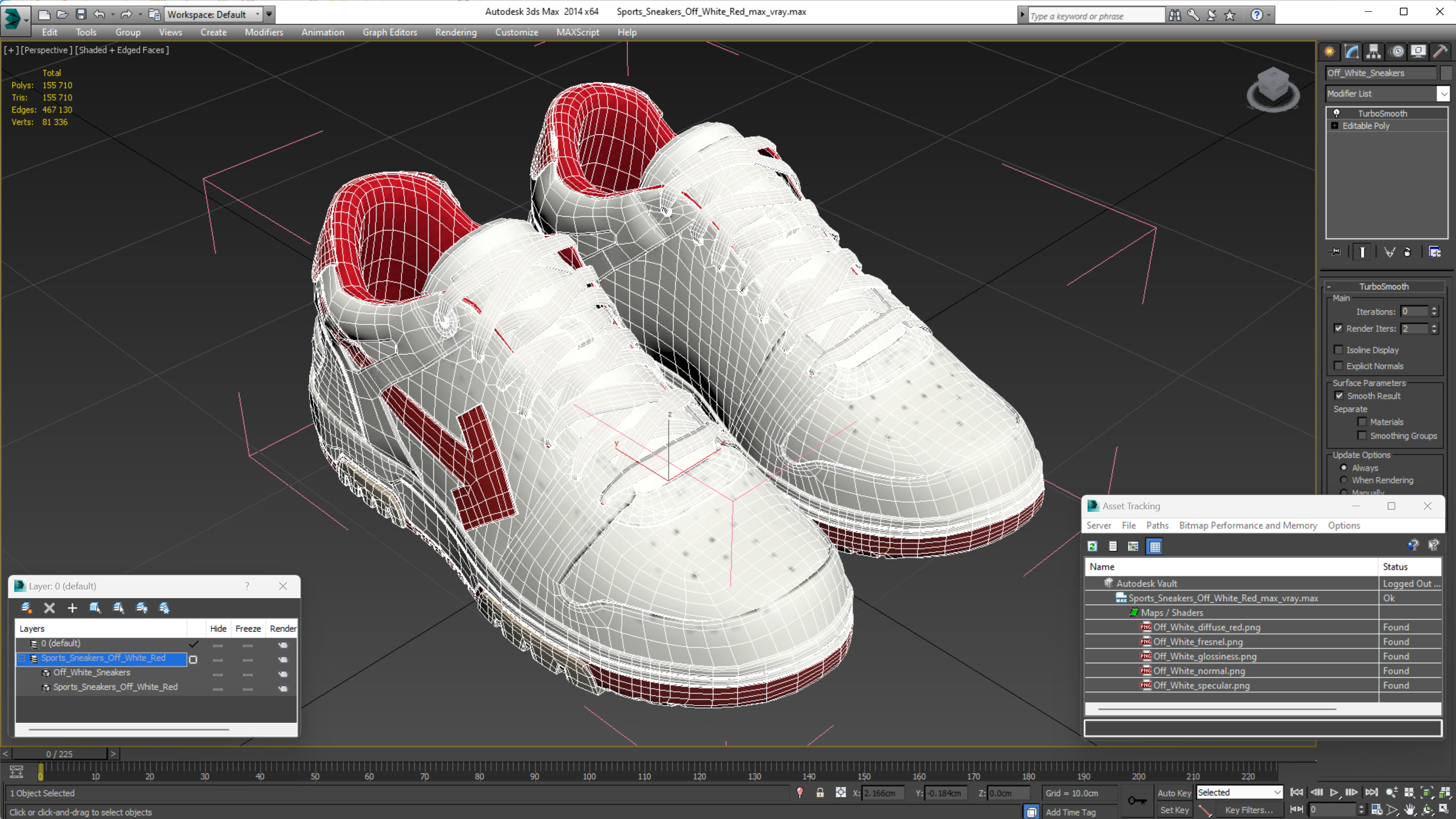Click Highlight Selected Objects' Layers icon
This screenshot has width=1456, height=819.
pyautogui.click(x=118, y=608)
